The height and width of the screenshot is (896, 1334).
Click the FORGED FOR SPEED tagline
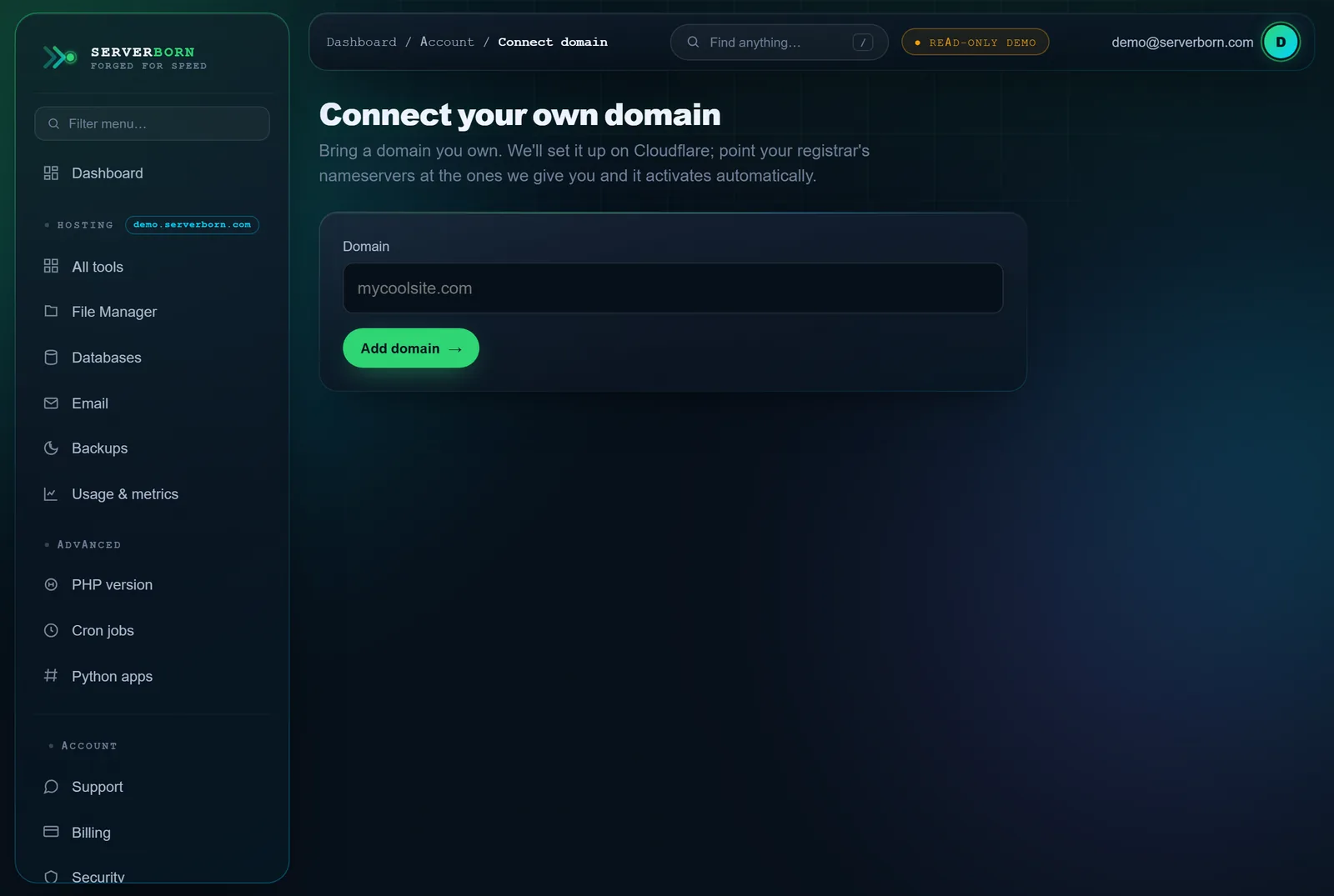click(x=148, y=66)
